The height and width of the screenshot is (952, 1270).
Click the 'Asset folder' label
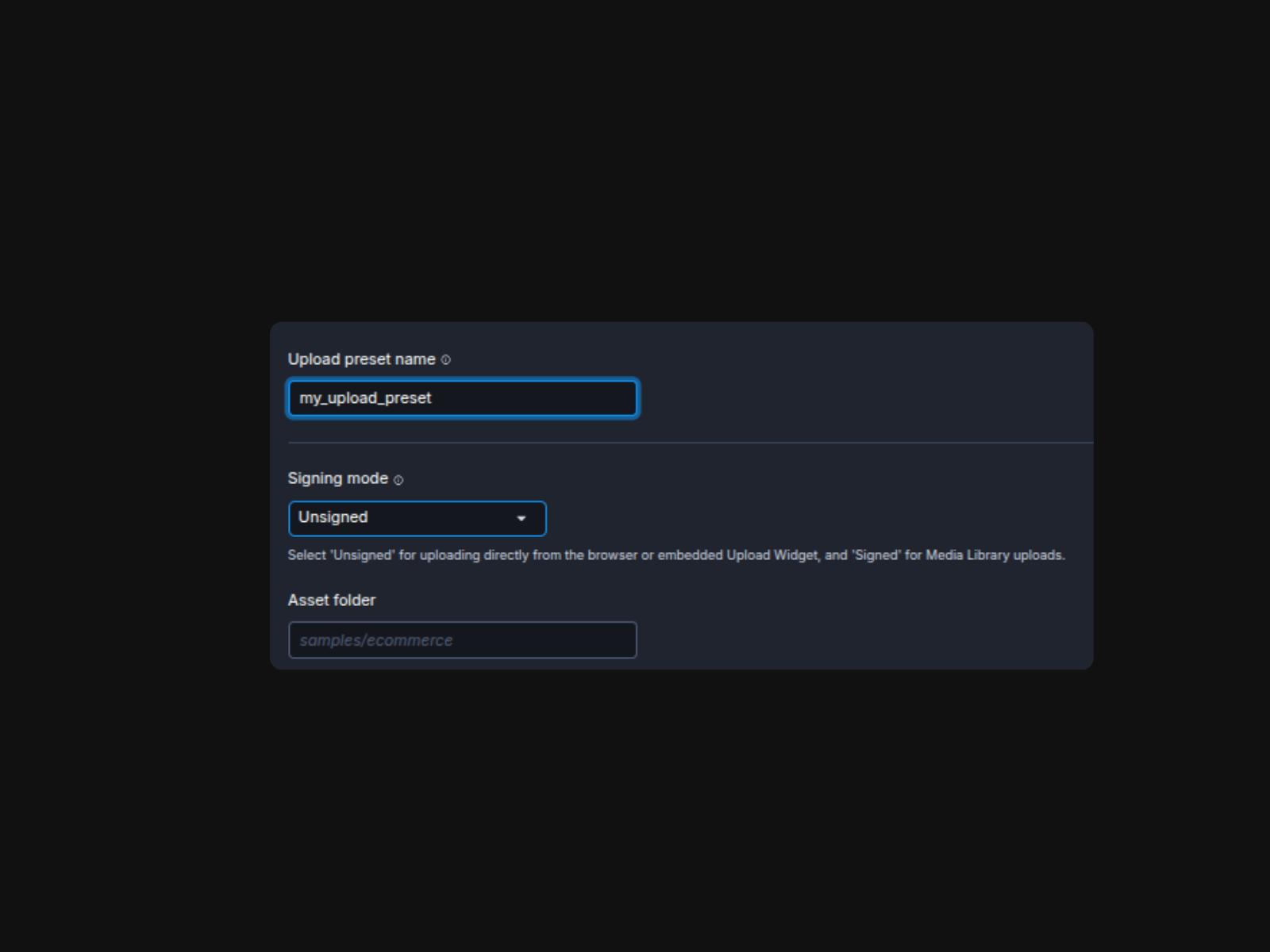pyautogui.click(x=331, y=601)
